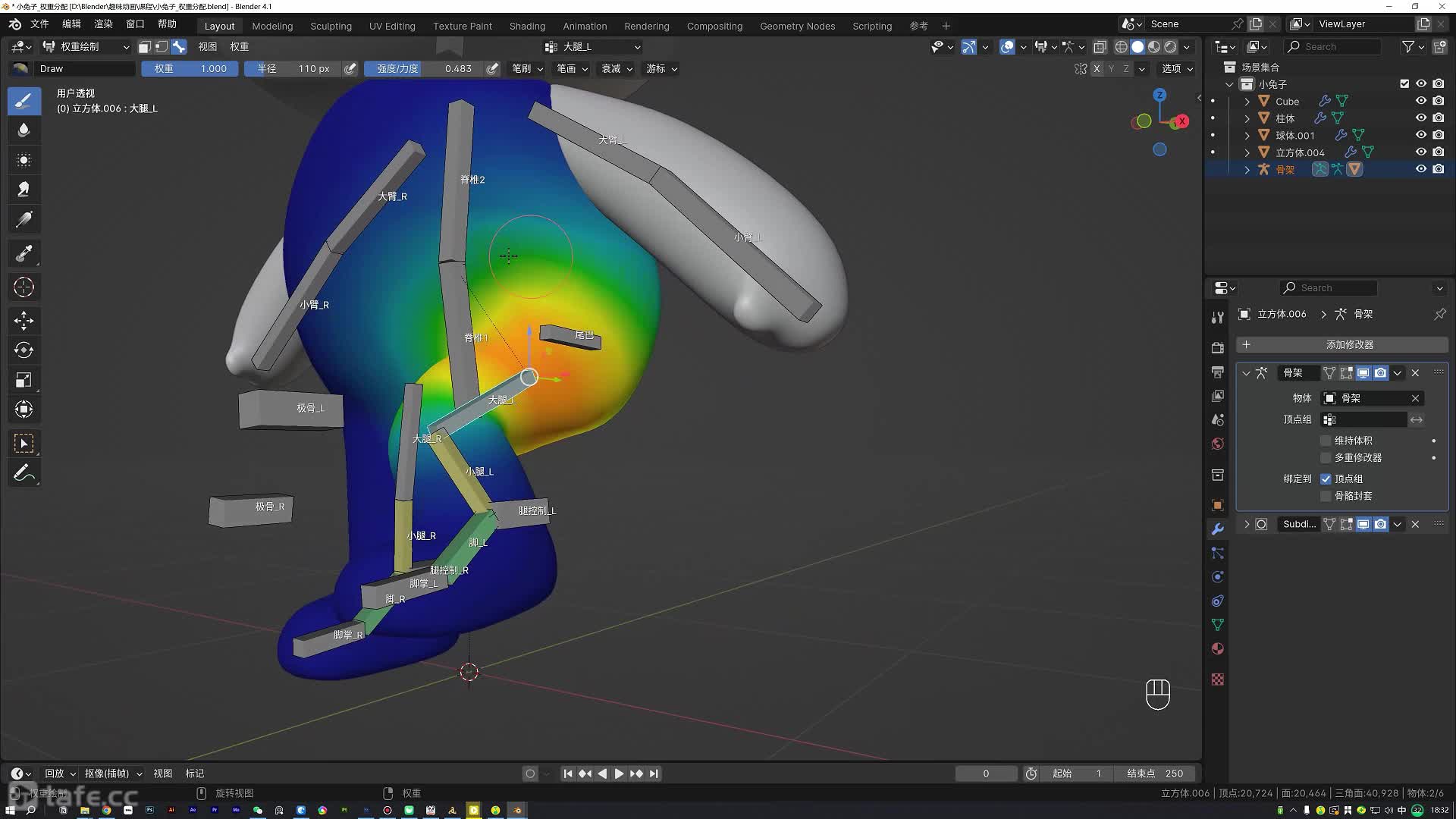Select the Move tool

click(x=24, y=320)
